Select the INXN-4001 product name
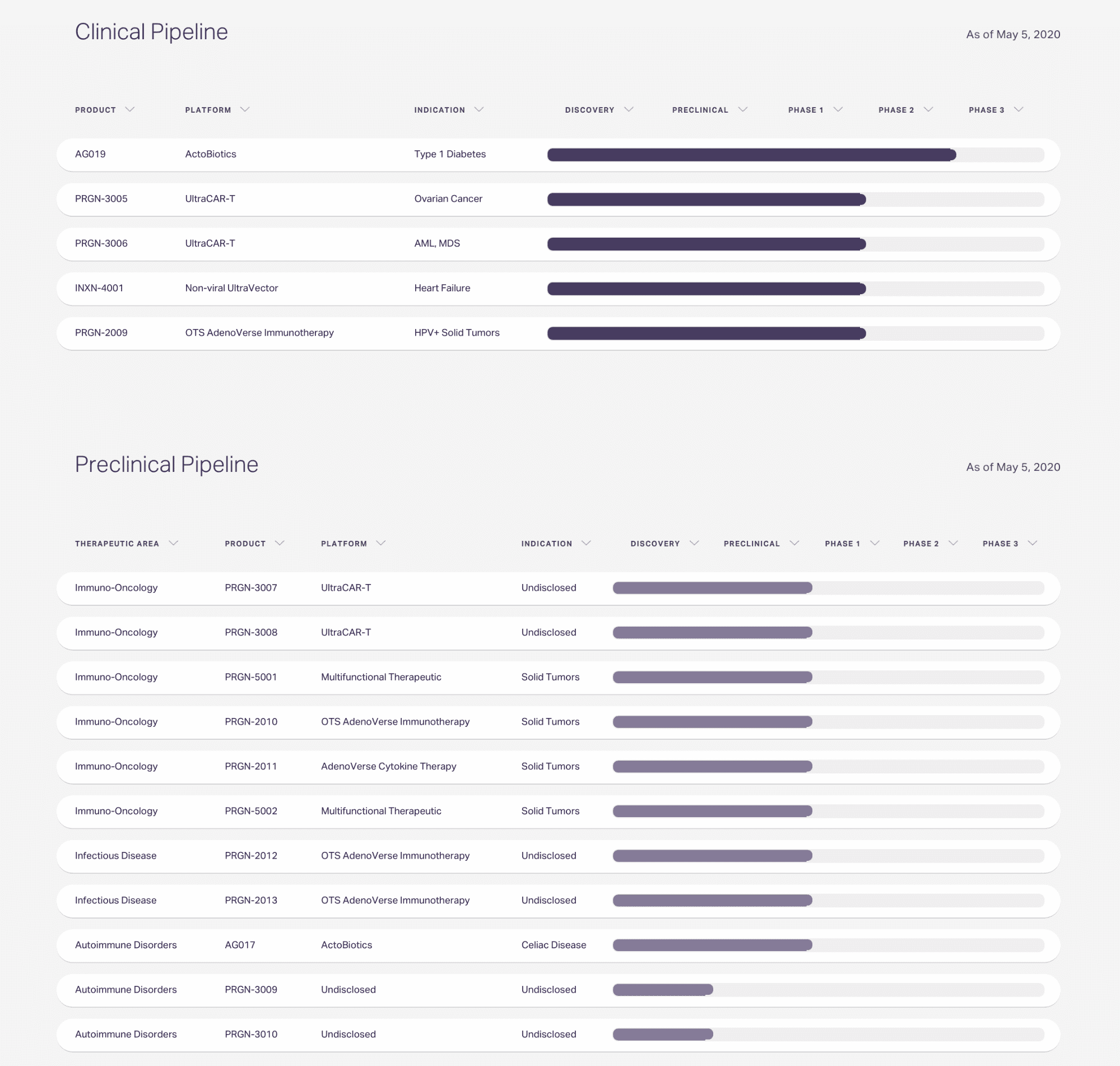The height and width of the screenshot is (1066, 1120). click(99, 288)
